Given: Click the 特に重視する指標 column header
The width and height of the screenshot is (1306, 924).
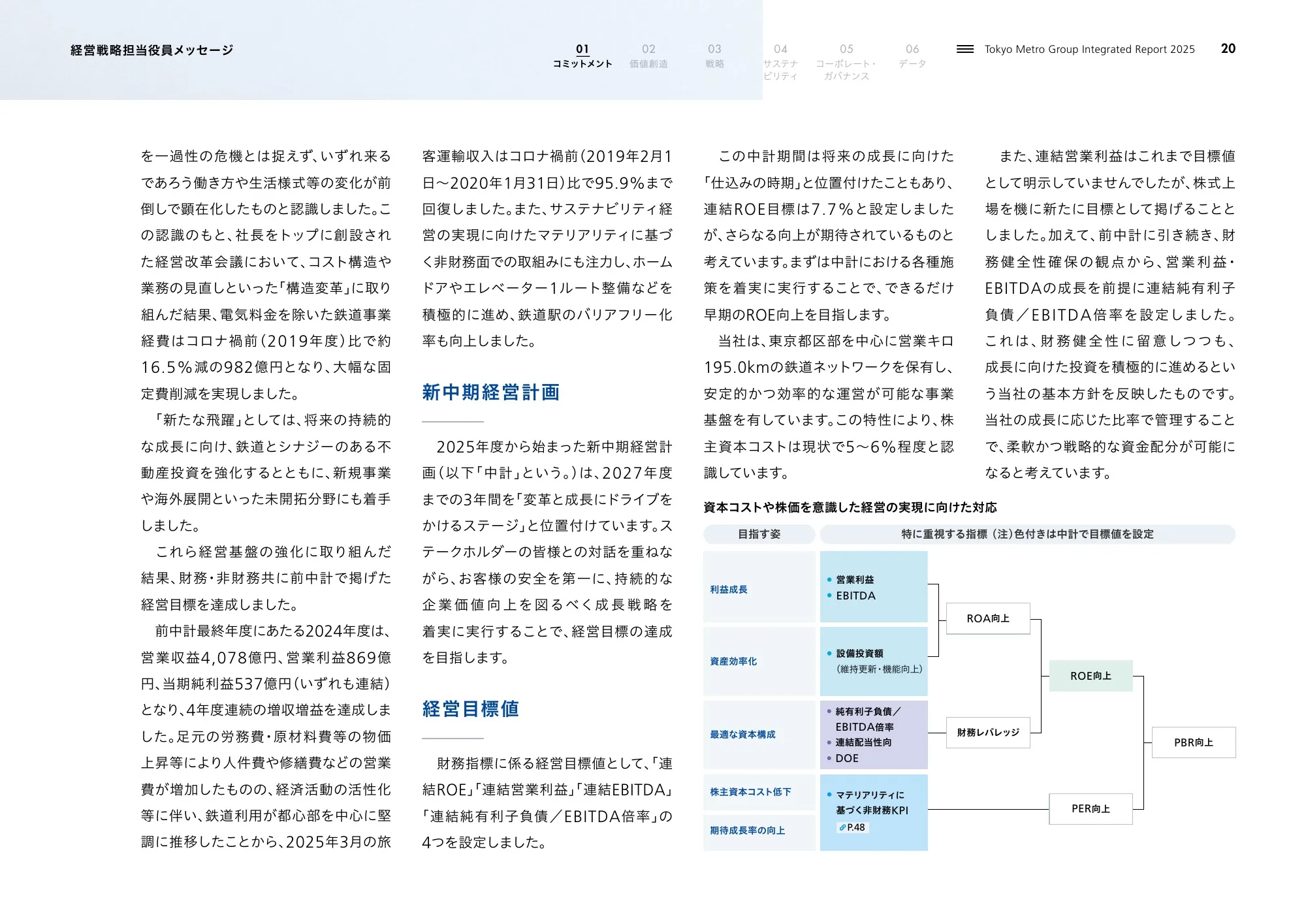Looking at the screenshot, I should 1027,534.
